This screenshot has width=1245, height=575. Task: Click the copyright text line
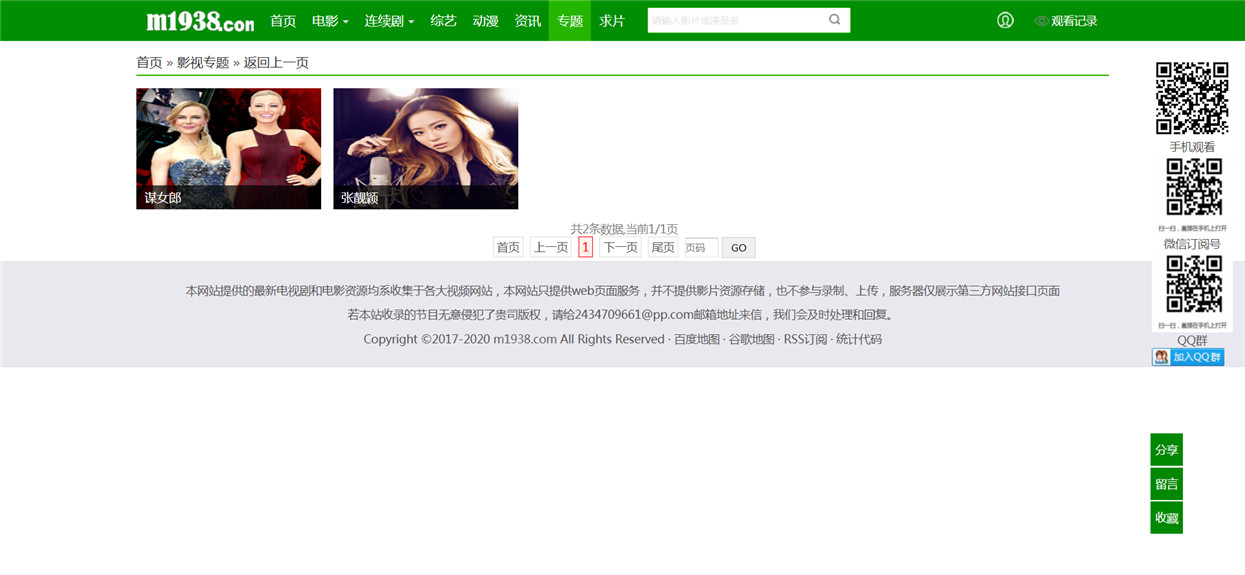(514, 339)
